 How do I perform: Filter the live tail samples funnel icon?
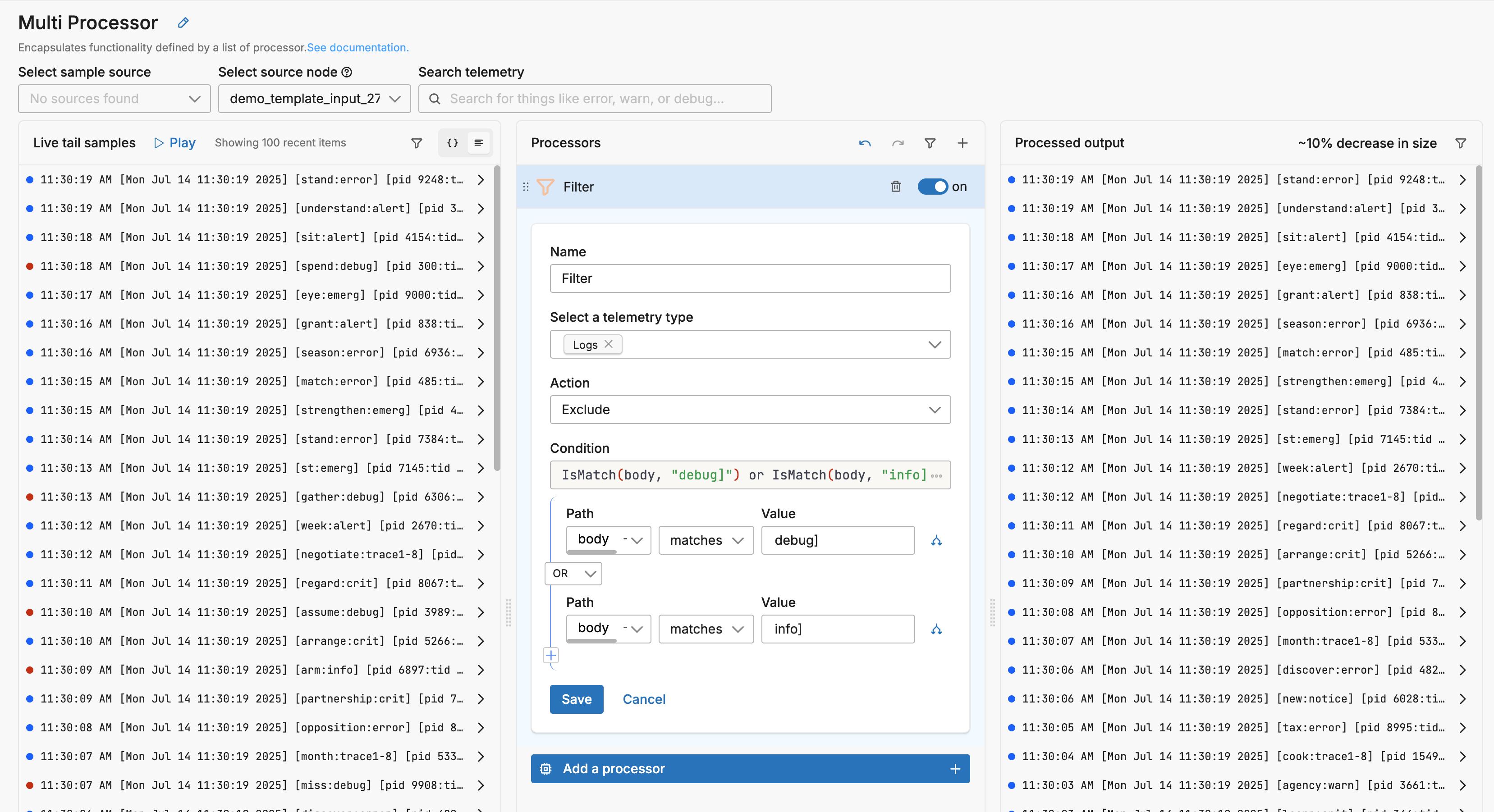tap(417, 143)
